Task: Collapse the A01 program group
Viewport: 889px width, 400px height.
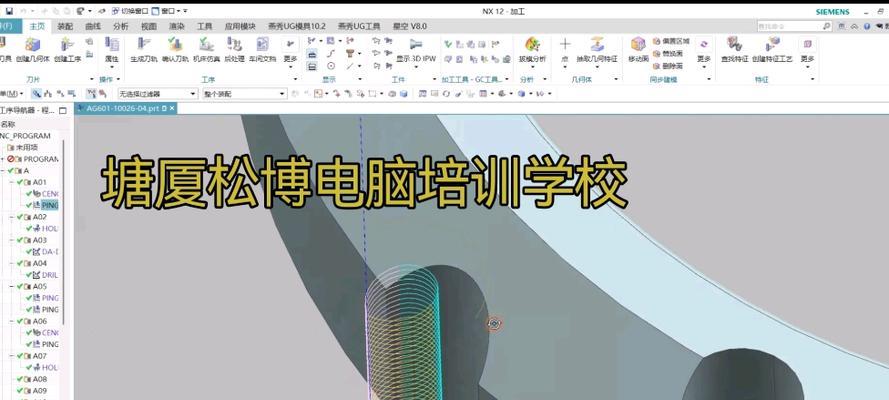Action: click(12, 182)
